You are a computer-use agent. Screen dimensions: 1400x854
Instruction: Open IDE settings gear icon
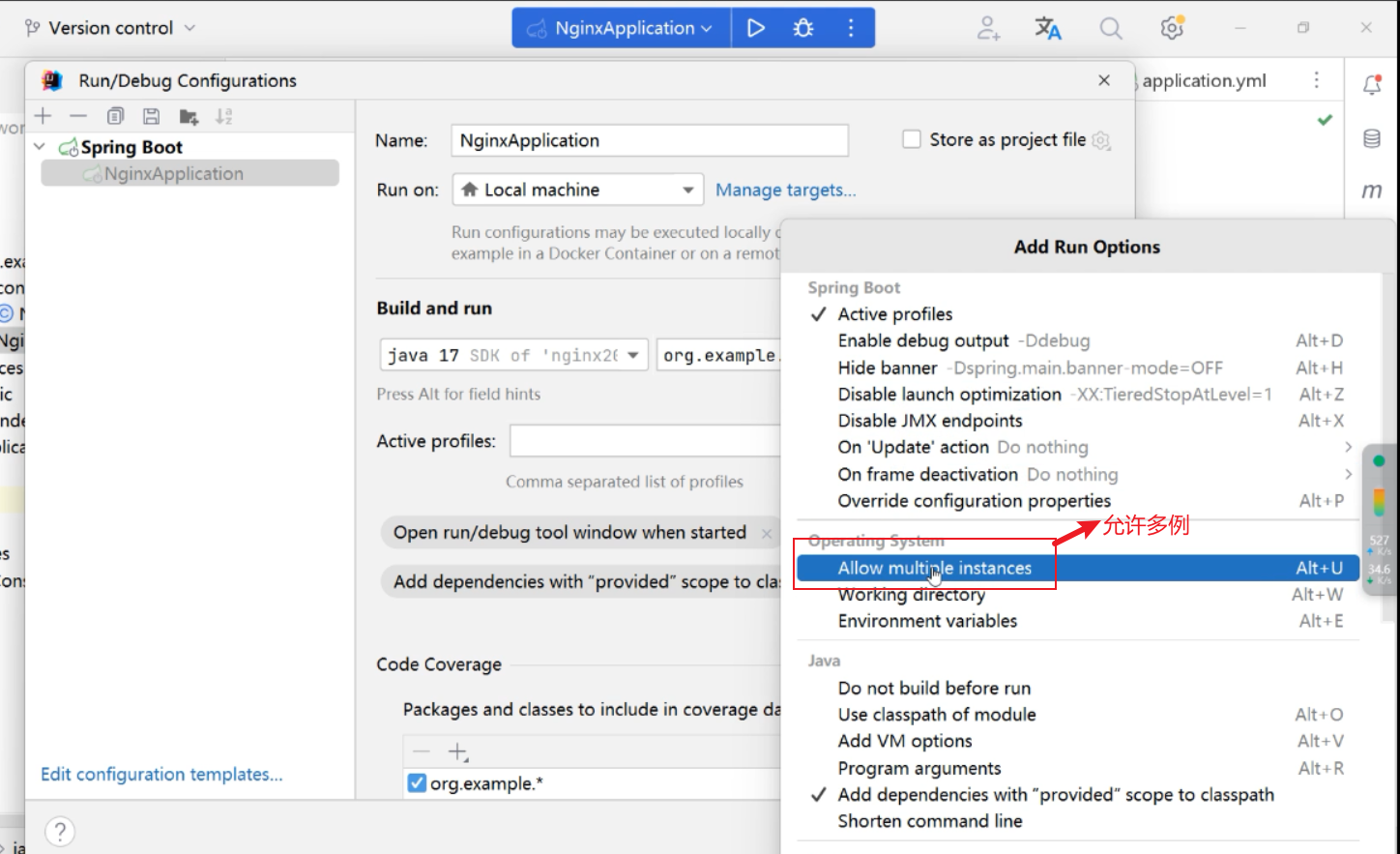tap(1172, 28)
